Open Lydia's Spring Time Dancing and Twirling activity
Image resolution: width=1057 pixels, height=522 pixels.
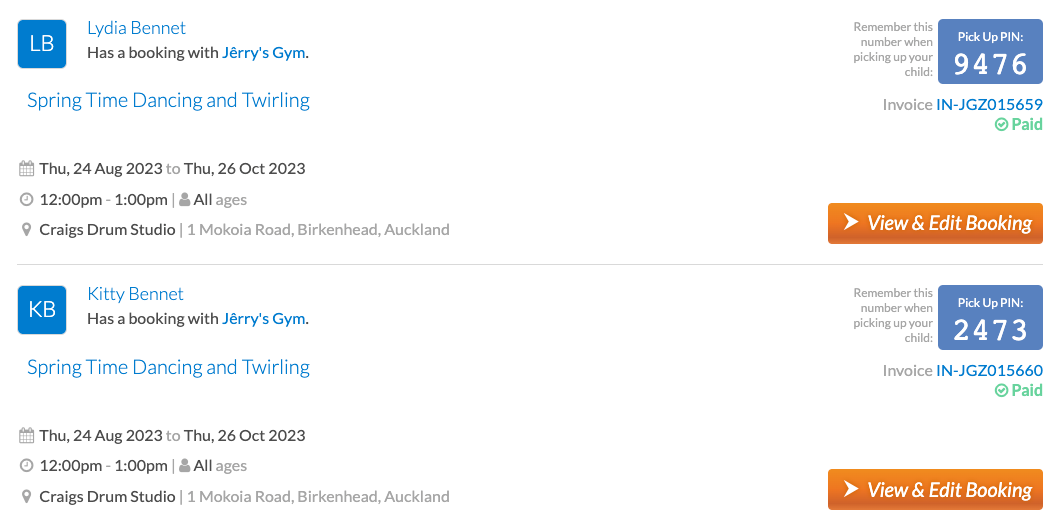[x=169, y=100]
